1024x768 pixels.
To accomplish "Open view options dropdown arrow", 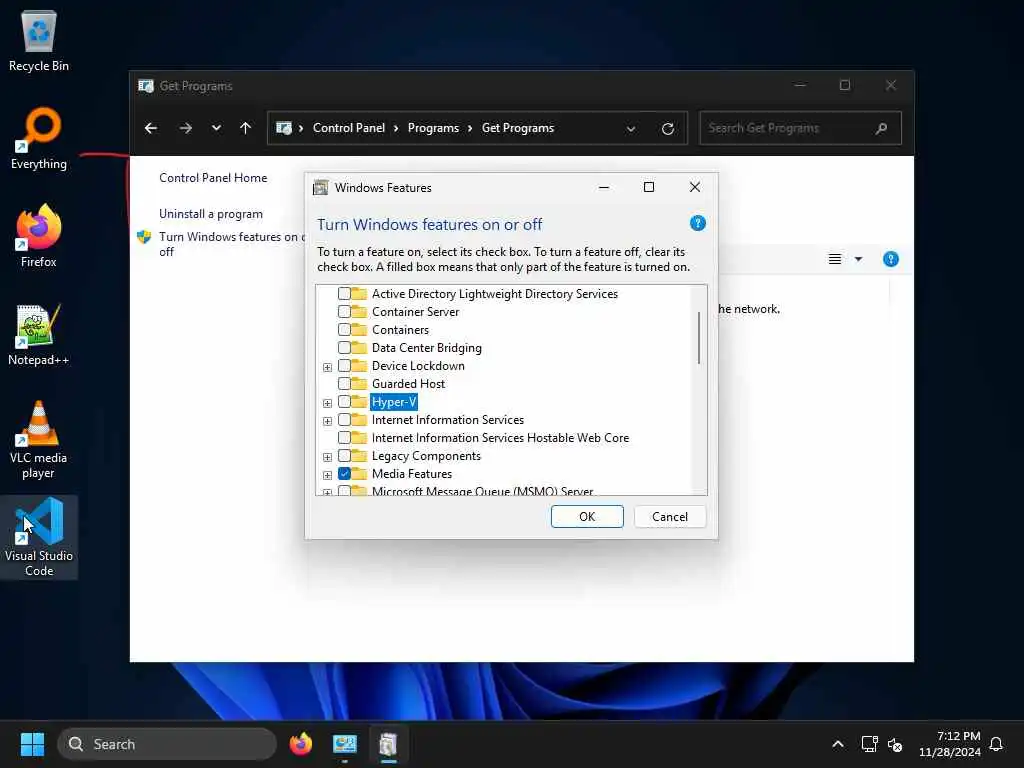I will click(858, 259).
